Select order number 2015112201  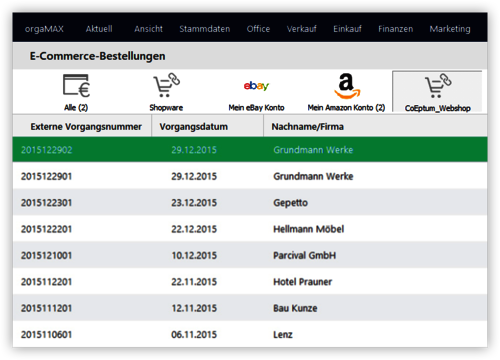(x=46, y=282)
